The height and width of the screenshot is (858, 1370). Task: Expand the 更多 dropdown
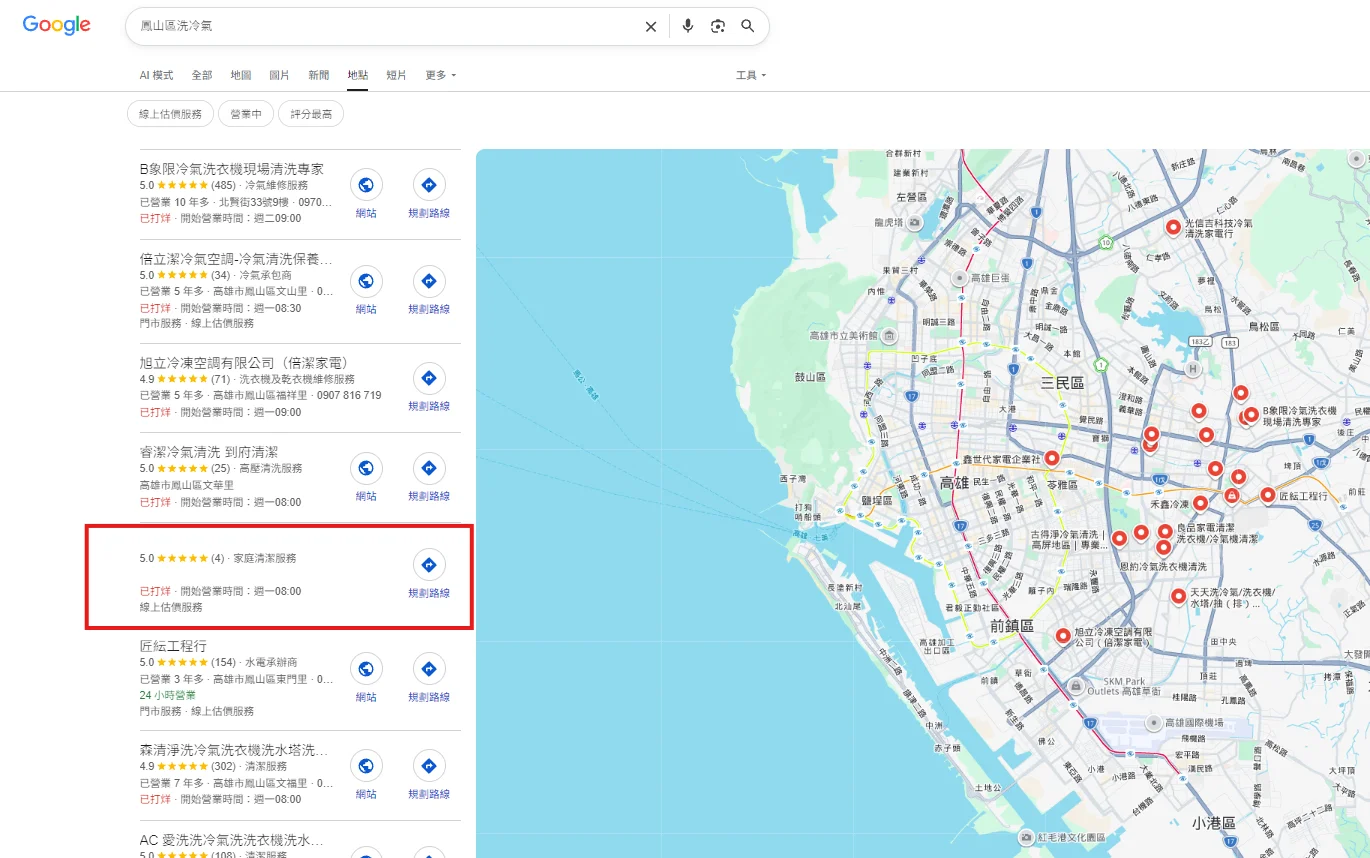pyautogui.click(x=441, y=75)
